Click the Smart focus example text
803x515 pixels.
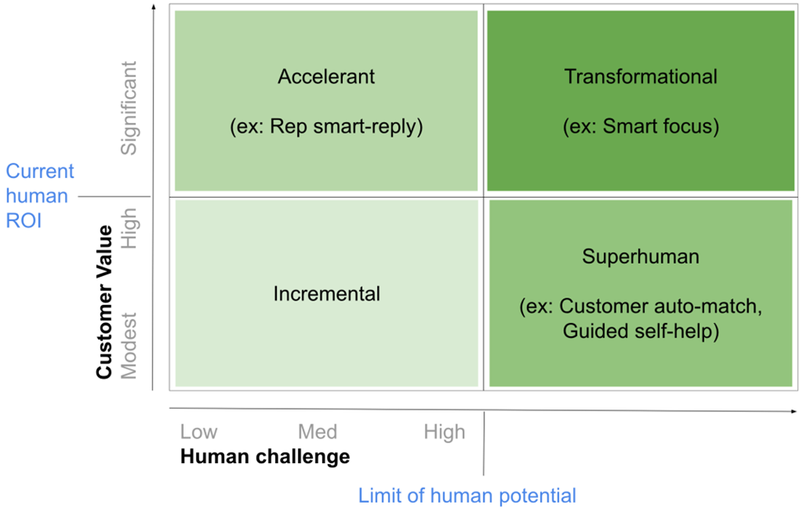[x=641, y=126]
